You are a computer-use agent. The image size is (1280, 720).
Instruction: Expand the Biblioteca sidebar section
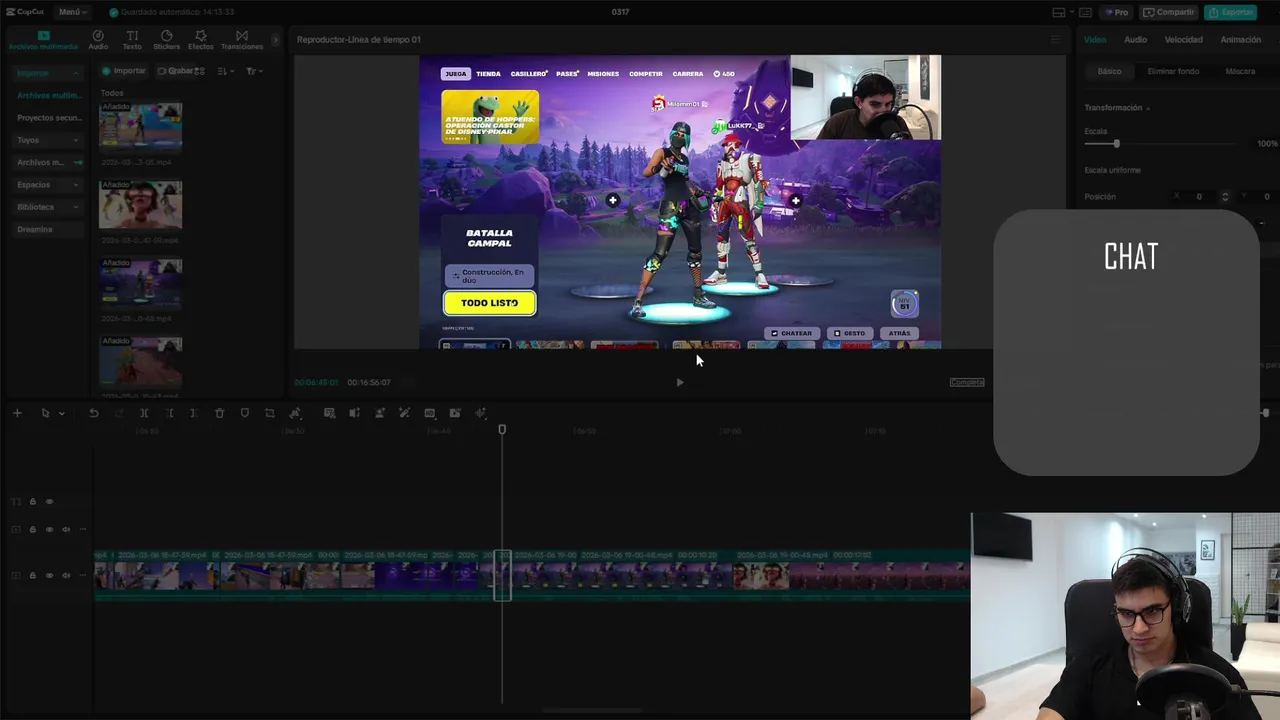pyautogui.click(x=47, y=207)
